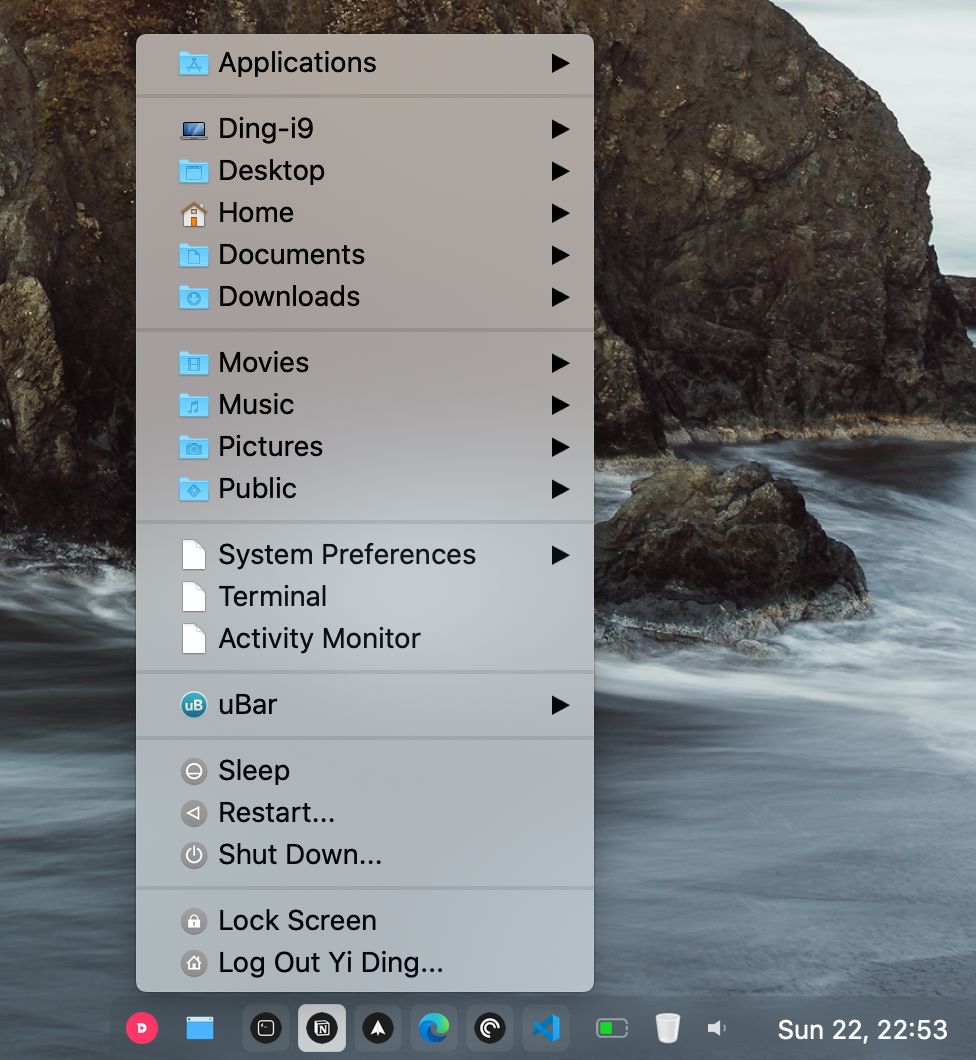This screenshot has height=1060, width=976.
Task: Click the Lock Screen padlock icon
Action: (194, 921)
